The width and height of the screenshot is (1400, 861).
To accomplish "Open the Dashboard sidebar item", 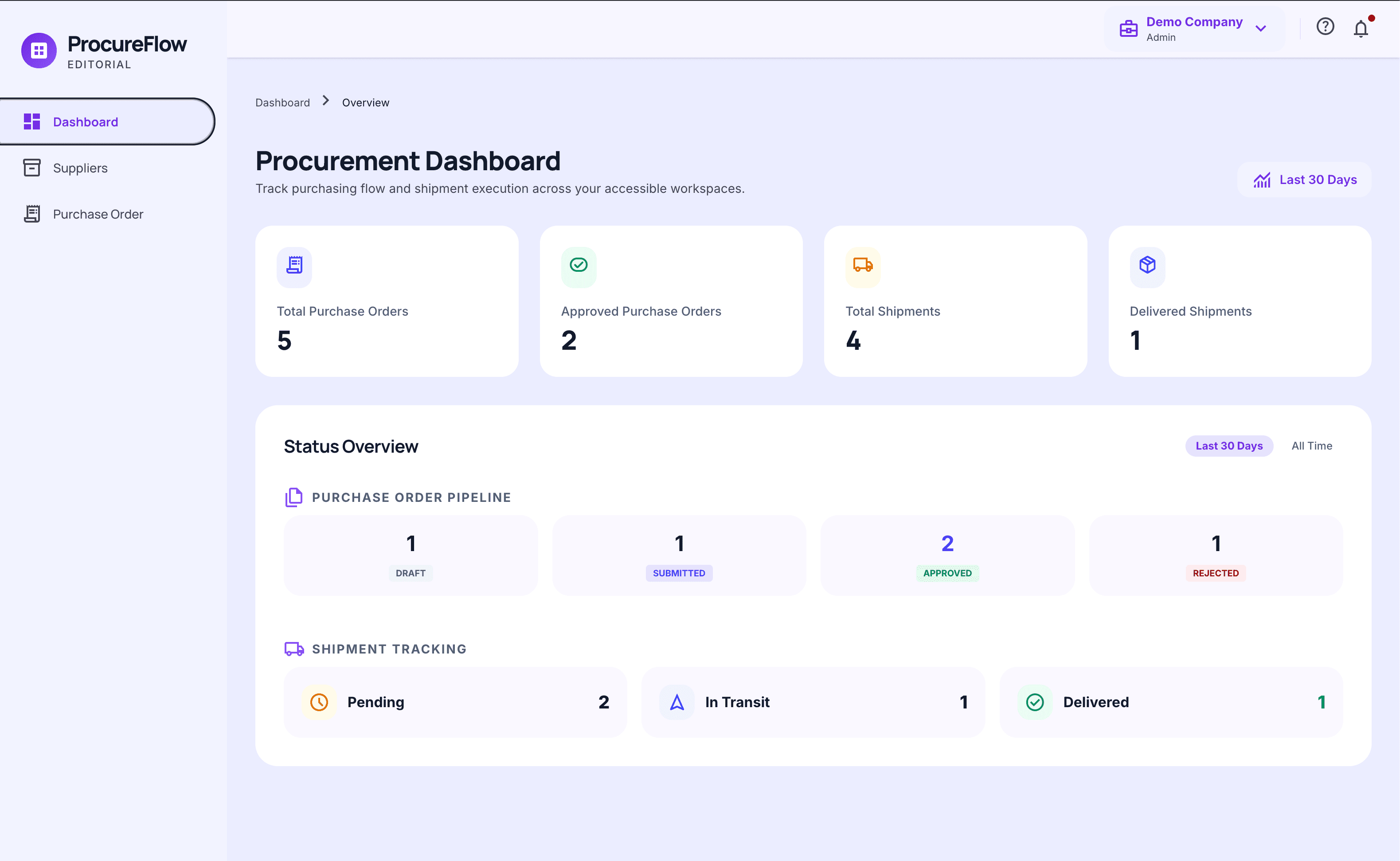I will click(106, 121).
